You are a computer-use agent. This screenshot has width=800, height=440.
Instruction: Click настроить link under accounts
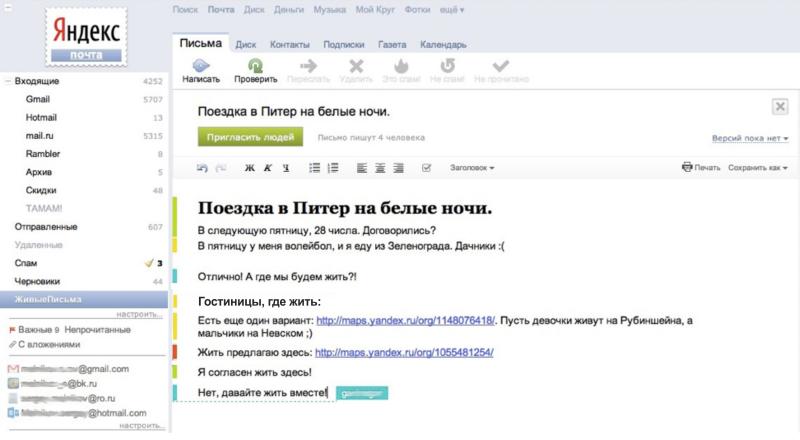142,425
